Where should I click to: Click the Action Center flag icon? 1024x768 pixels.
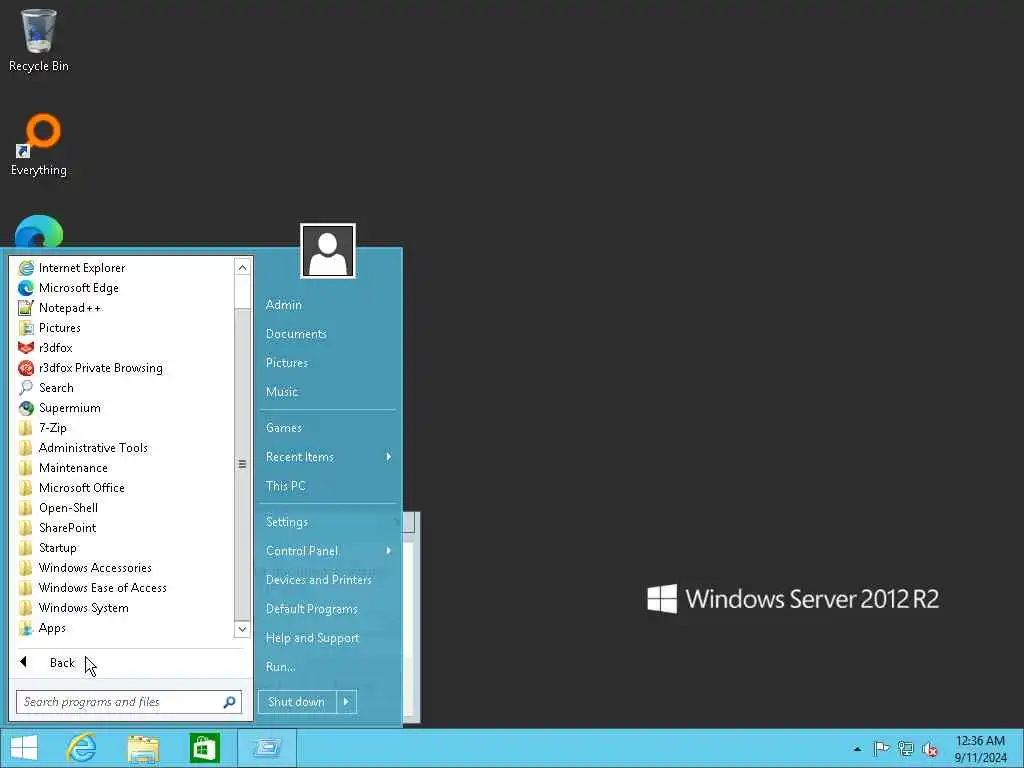point(880,749)
